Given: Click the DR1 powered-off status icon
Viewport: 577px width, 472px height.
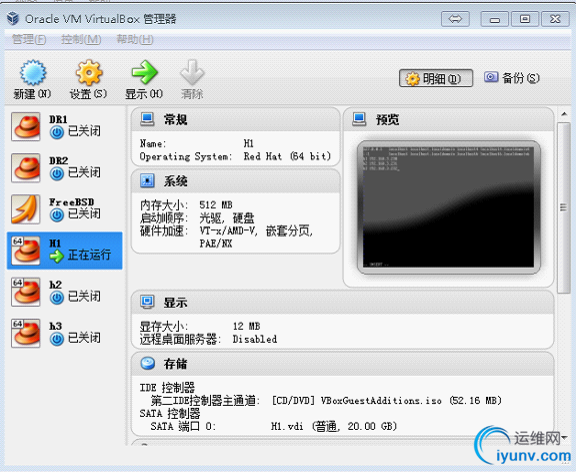Looking at the screenshot, I should click(57, 132).
